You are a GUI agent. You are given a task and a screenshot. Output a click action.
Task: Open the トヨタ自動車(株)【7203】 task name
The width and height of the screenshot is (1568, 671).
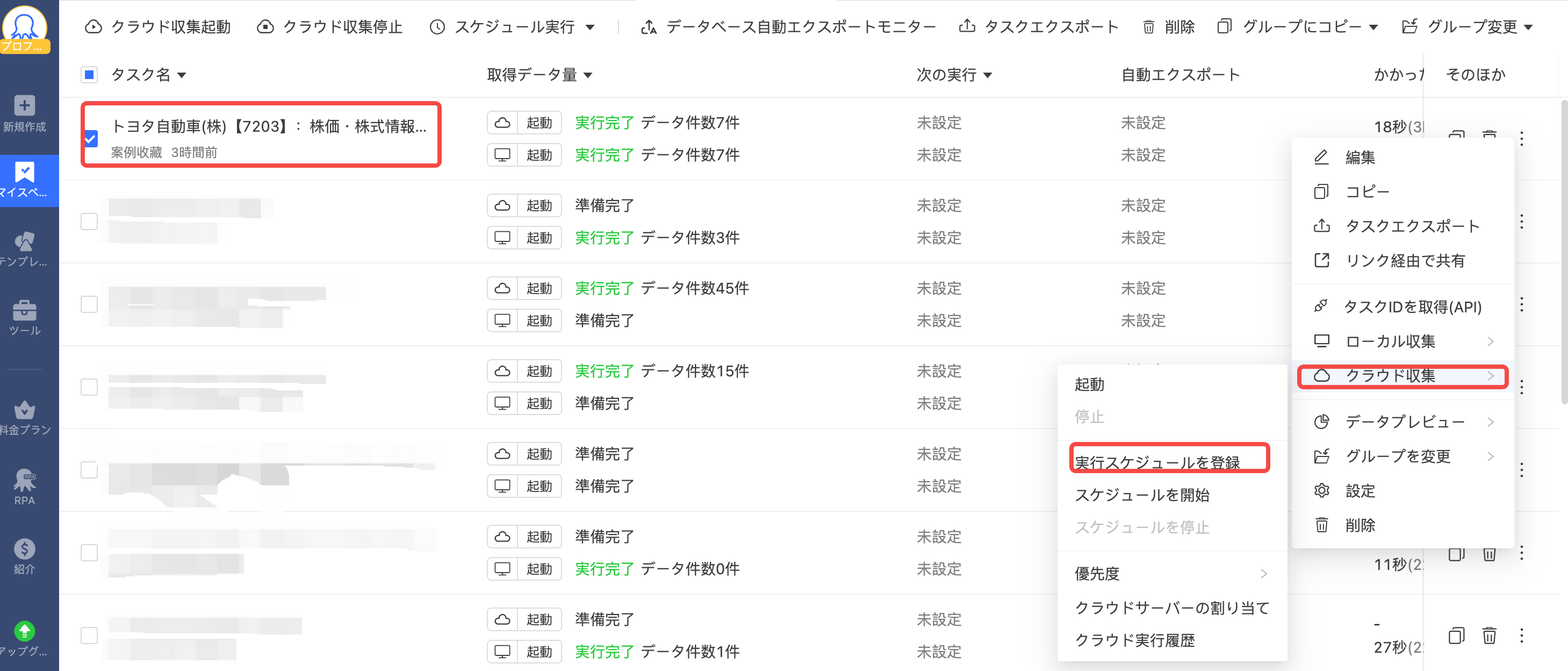click(x=269, y=127)
